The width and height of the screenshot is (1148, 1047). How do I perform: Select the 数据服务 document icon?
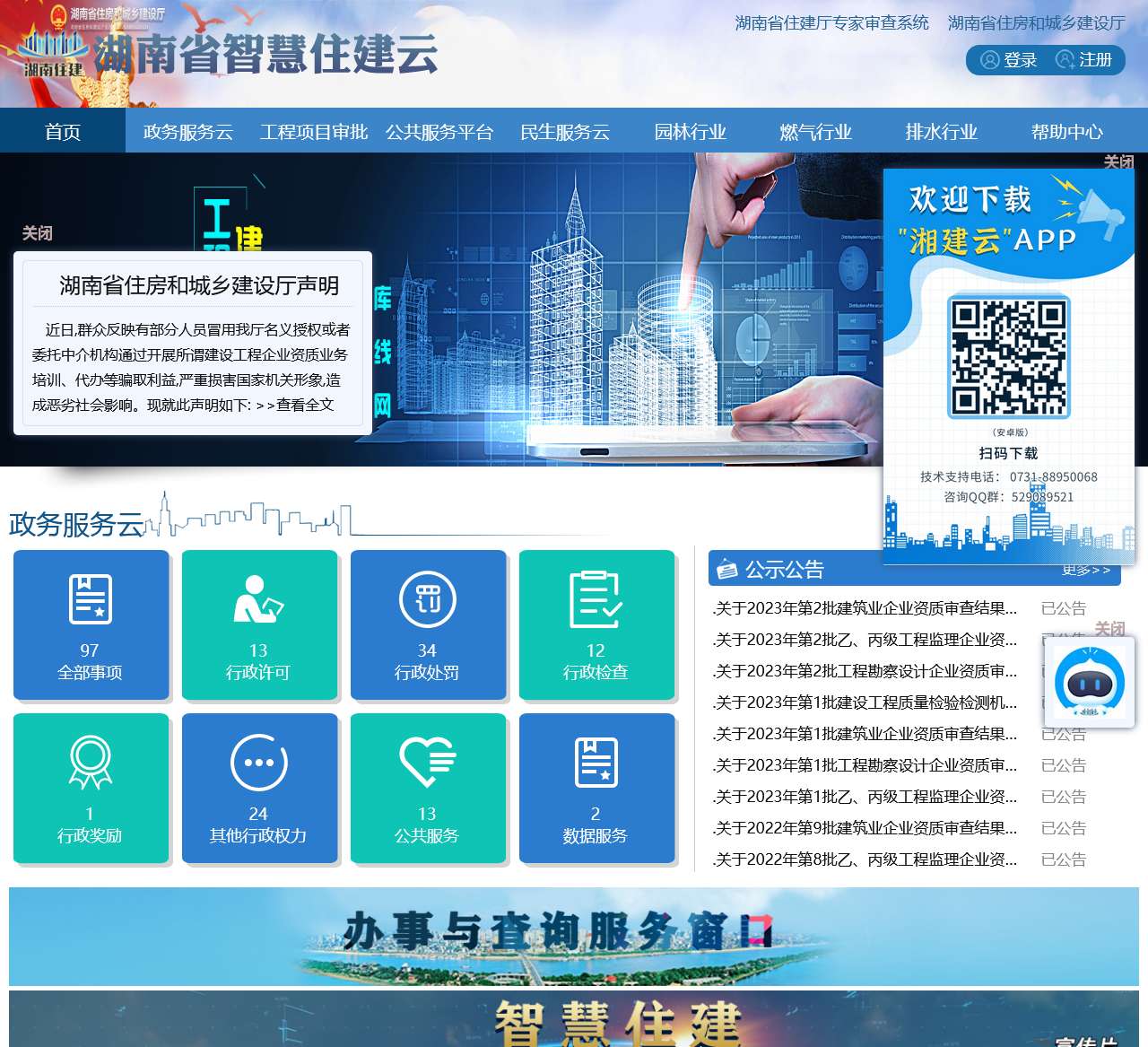pyautogui.click(x=596, y=762)
